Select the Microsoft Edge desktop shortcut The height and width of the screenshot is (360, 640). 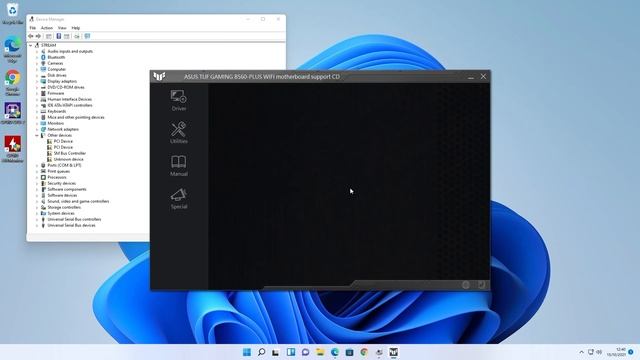(13, 49)
